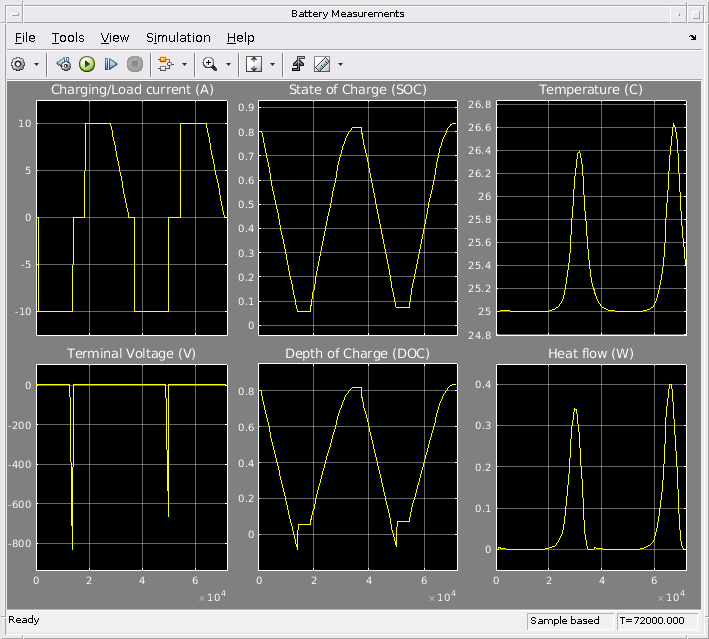The width and height of the screenshot is (709, 639).
Task: Click the Scale Axes Limits icon
Action: coord(253,64)
